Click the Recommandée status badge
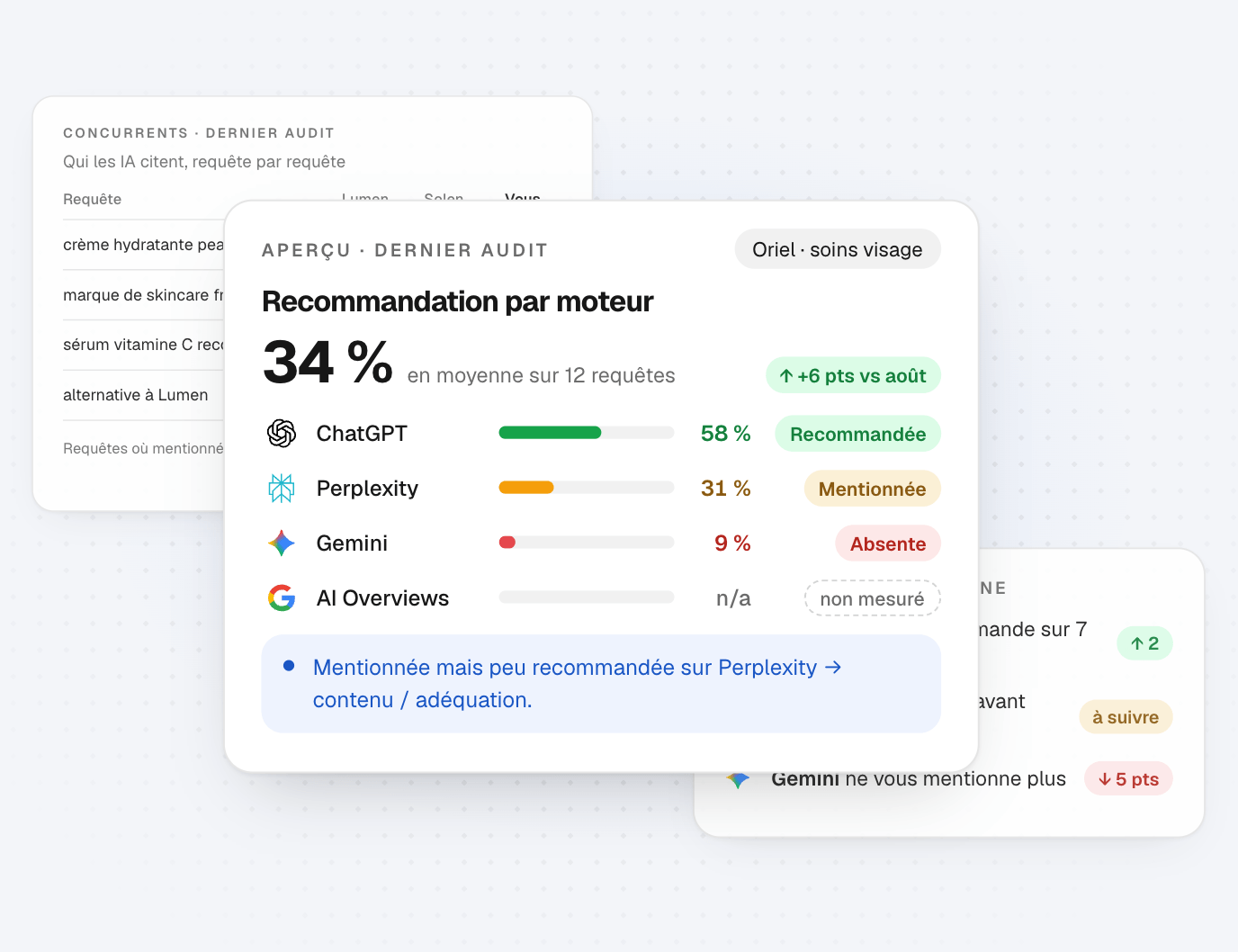Image resolution: width=1238 pixels, height=952 pixels. pos(857,434)
